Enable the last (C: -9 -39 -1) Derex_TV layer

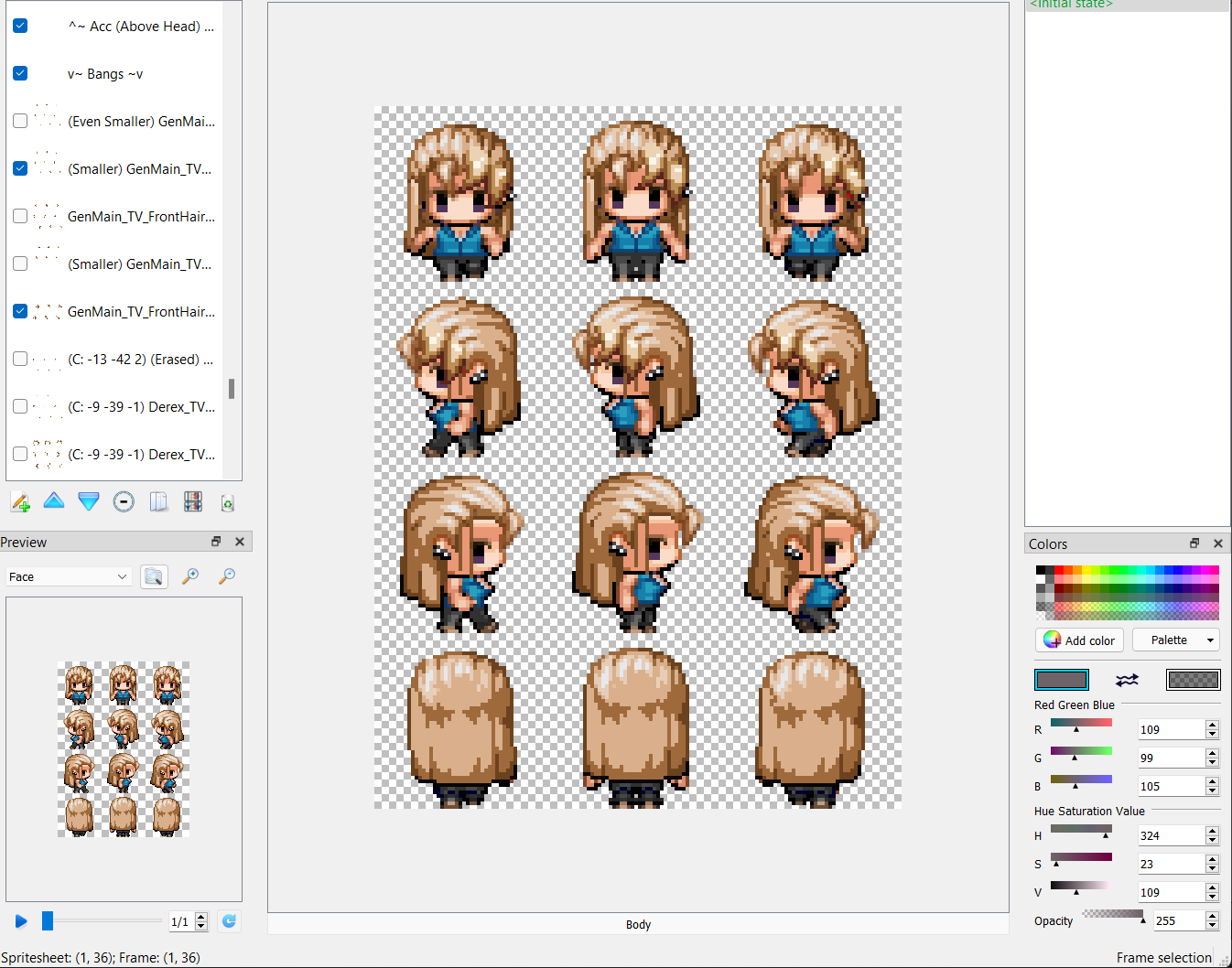click(20, 454)
